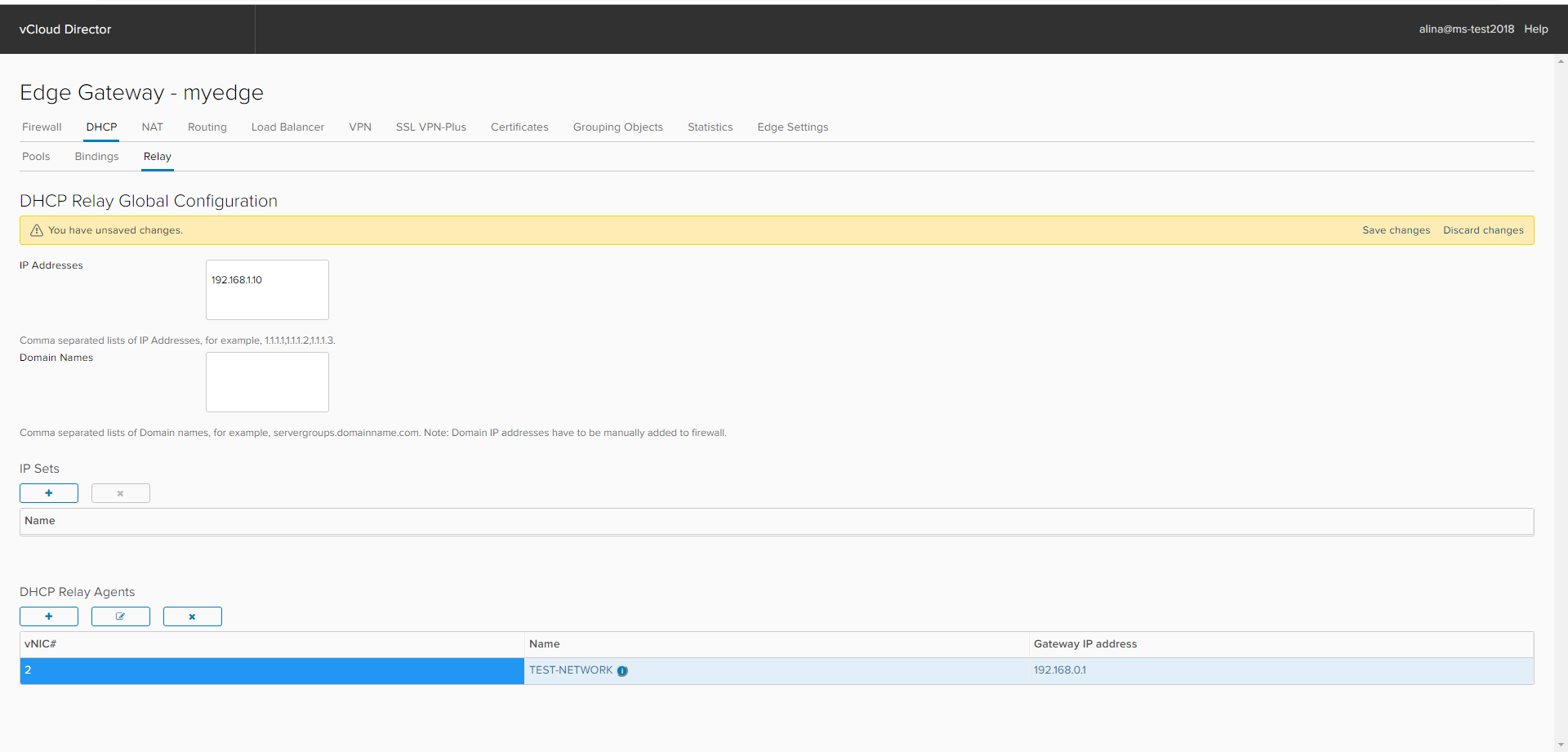Click Save changes link
The width and height of the screenshot is (1568, 752).
1396,230
